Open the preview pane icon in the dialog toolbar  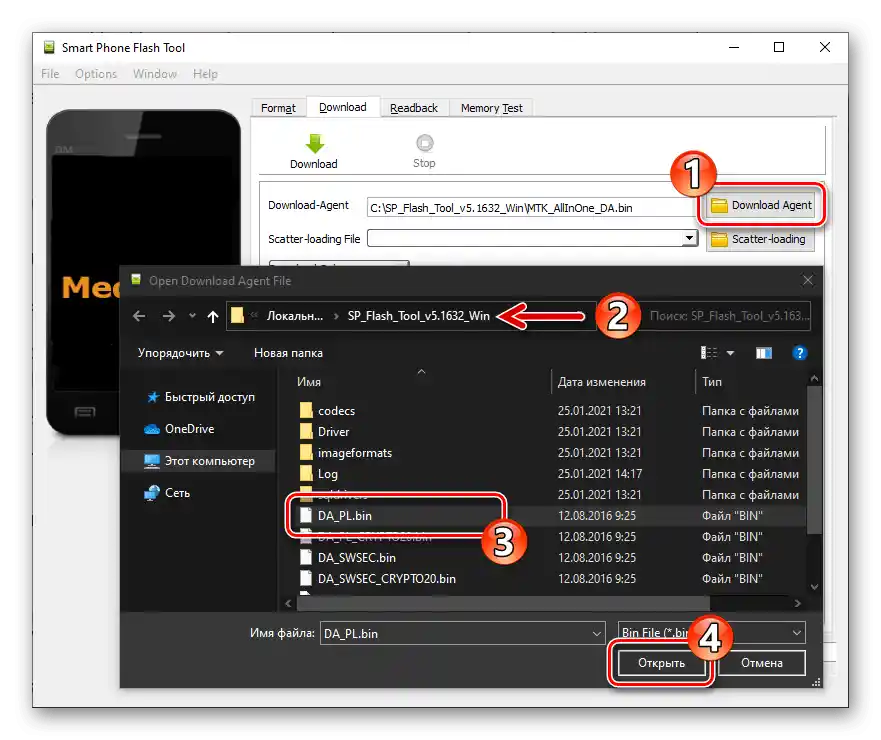click(762, 352)
